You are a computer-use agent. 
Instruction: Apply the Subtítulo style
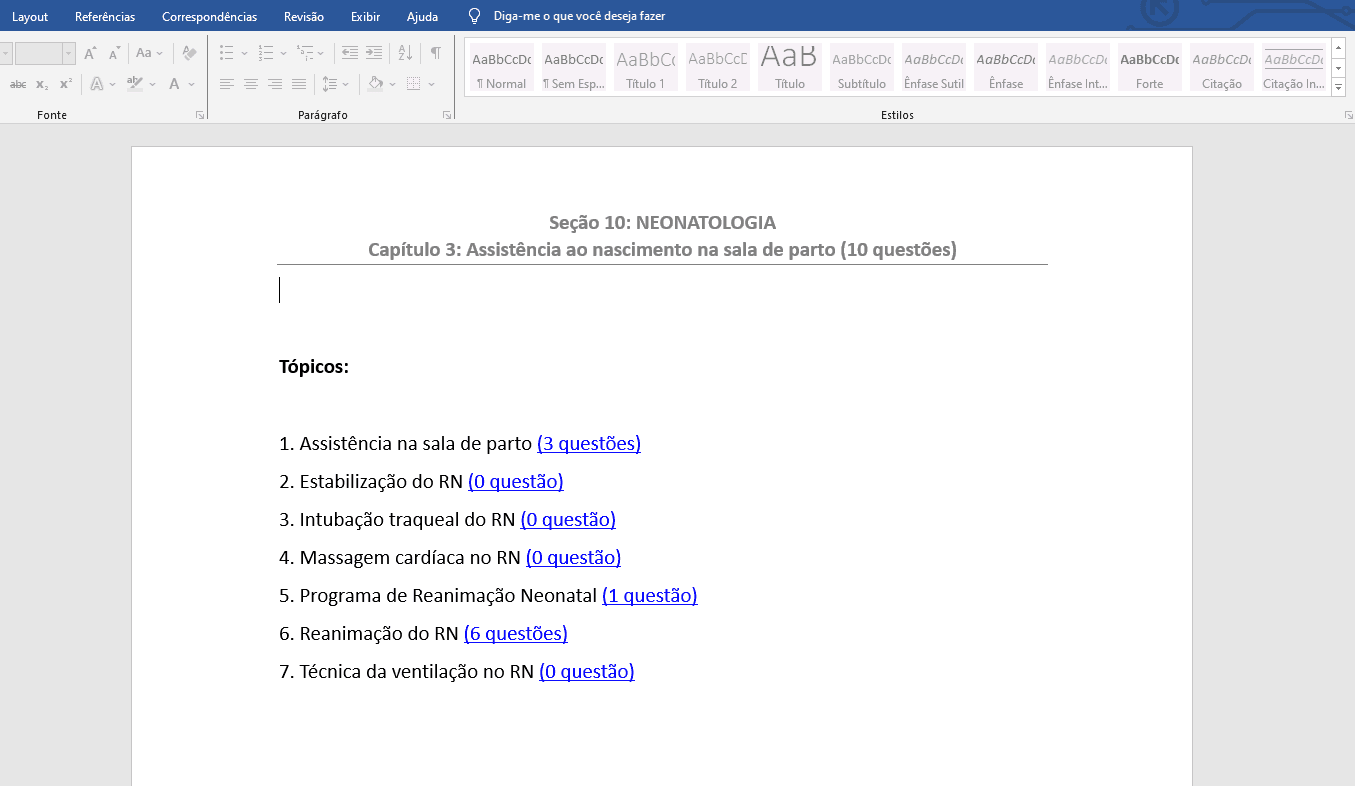coord(861,67)
